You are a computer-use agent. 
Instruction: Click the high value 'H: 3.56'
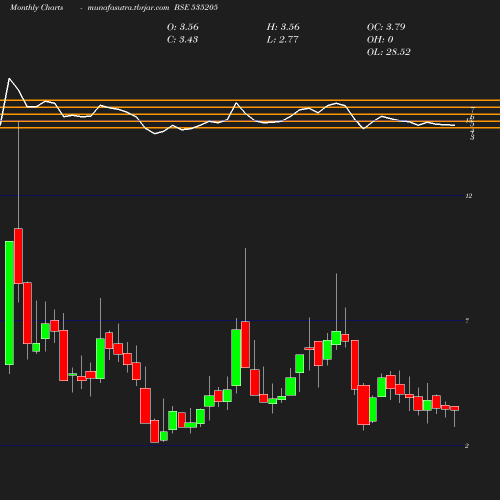(x=283, y=27)
